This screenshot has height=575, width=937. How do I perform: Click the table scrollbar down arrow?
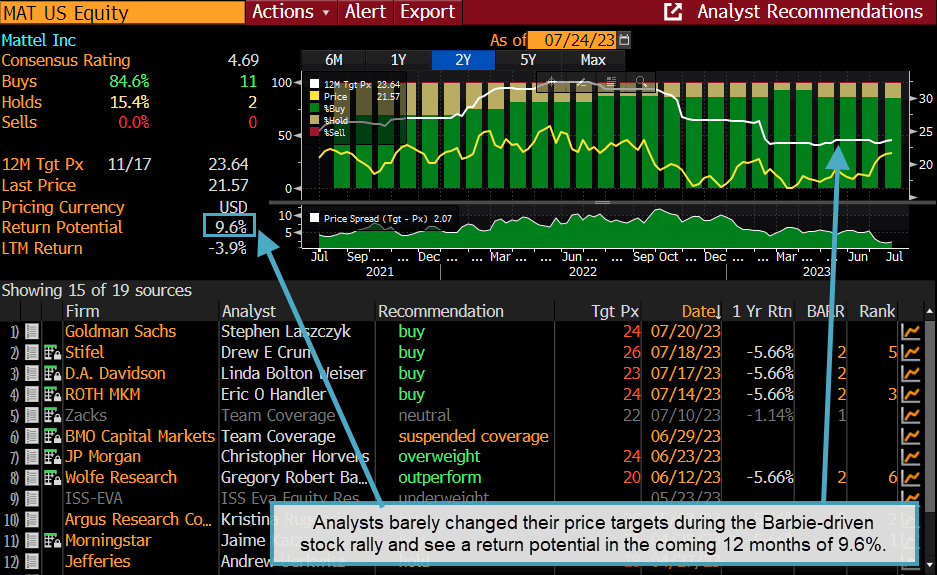pyautogui.click(x=929, y=564)
